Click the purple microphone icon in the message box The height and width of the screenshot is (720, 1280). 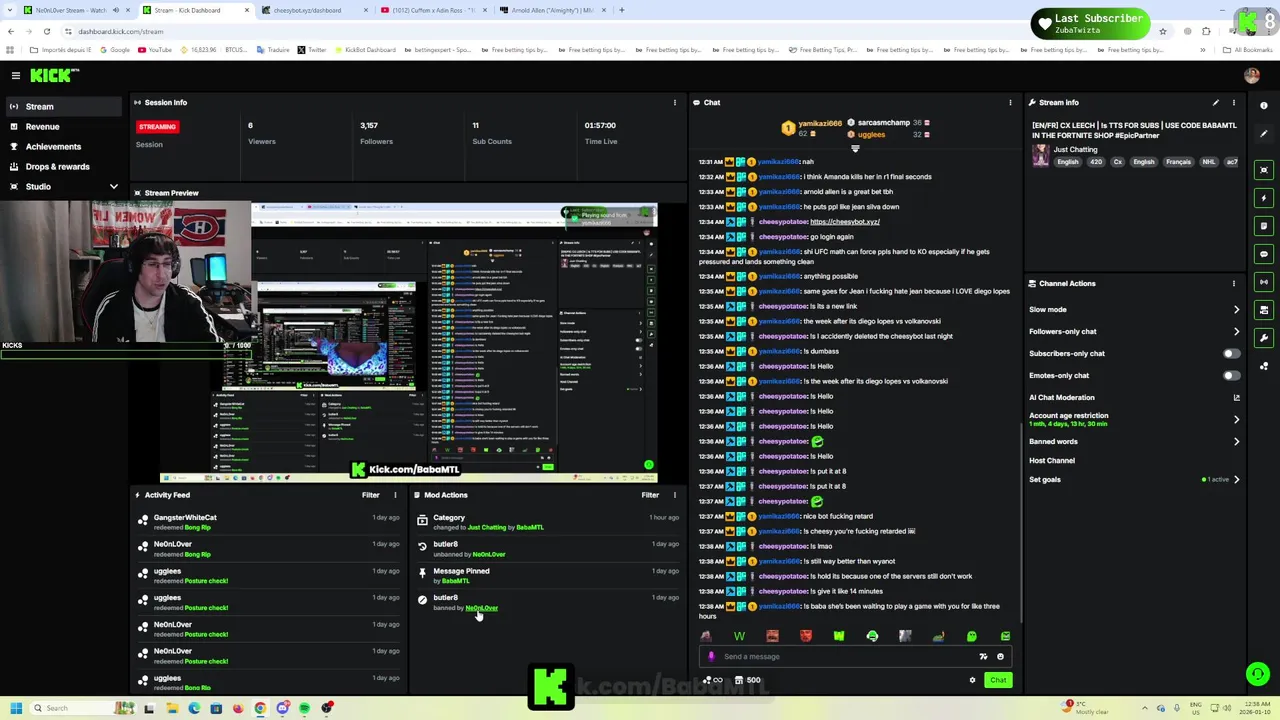click(x=711, y=657)
